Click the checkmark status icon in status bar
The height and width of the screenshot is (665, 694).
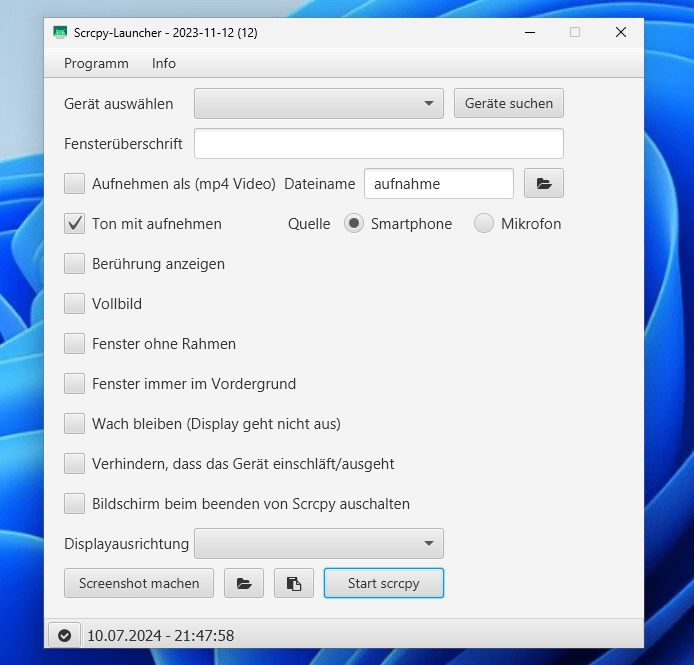[x=65, y=636]
